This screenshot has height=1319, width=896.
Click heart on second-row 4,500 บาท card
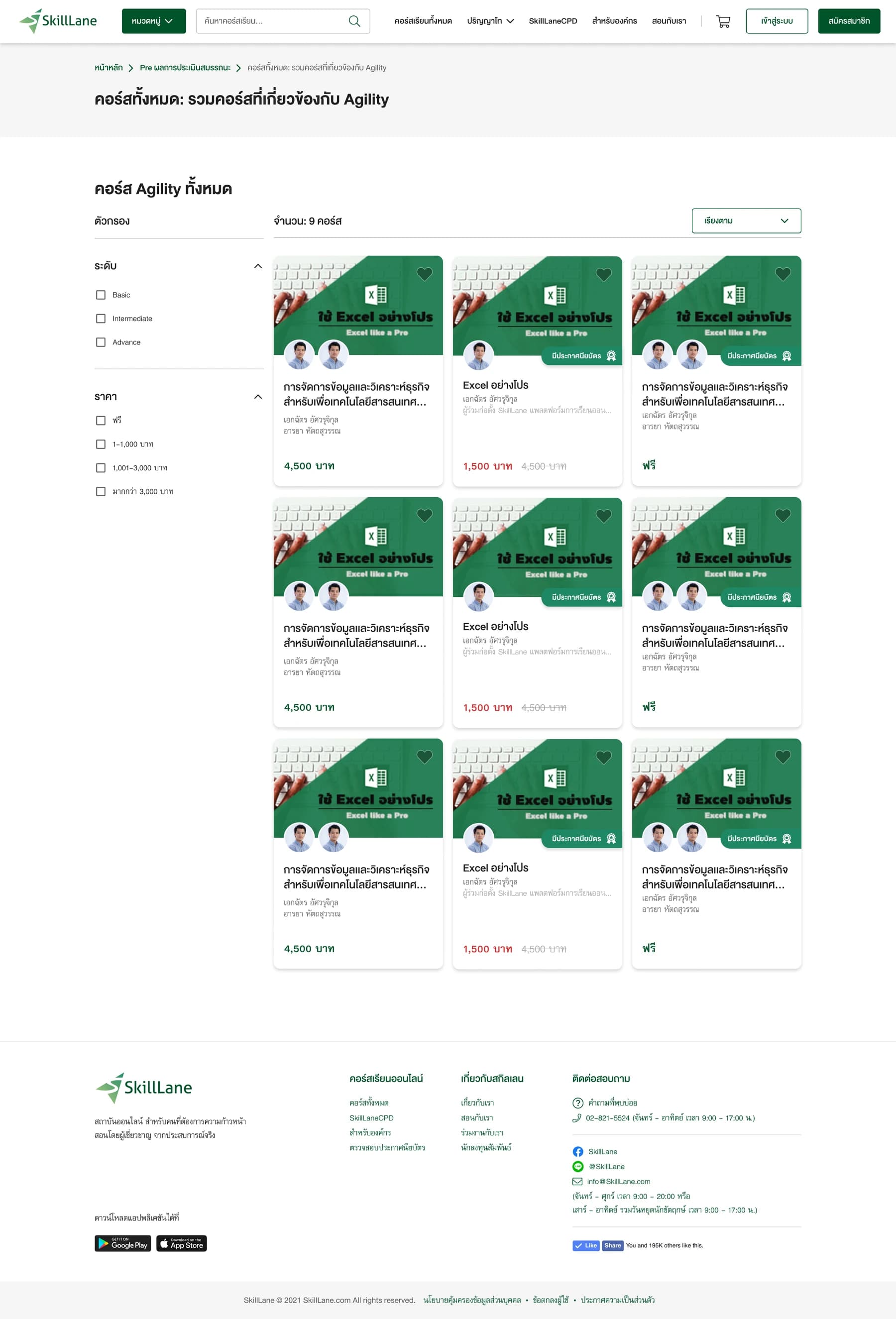425,515
